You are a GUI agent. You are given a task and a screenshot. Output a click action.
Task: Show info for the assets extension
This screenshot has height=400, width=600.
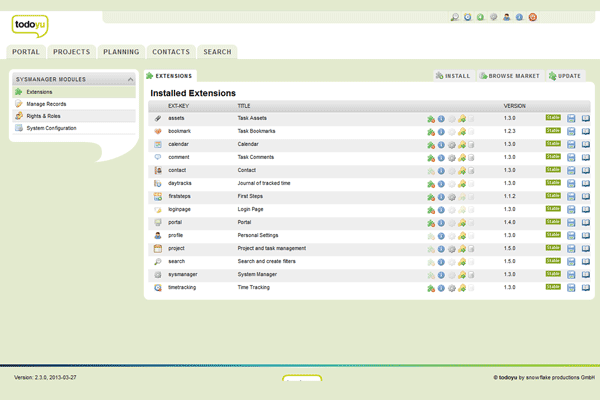441,118
